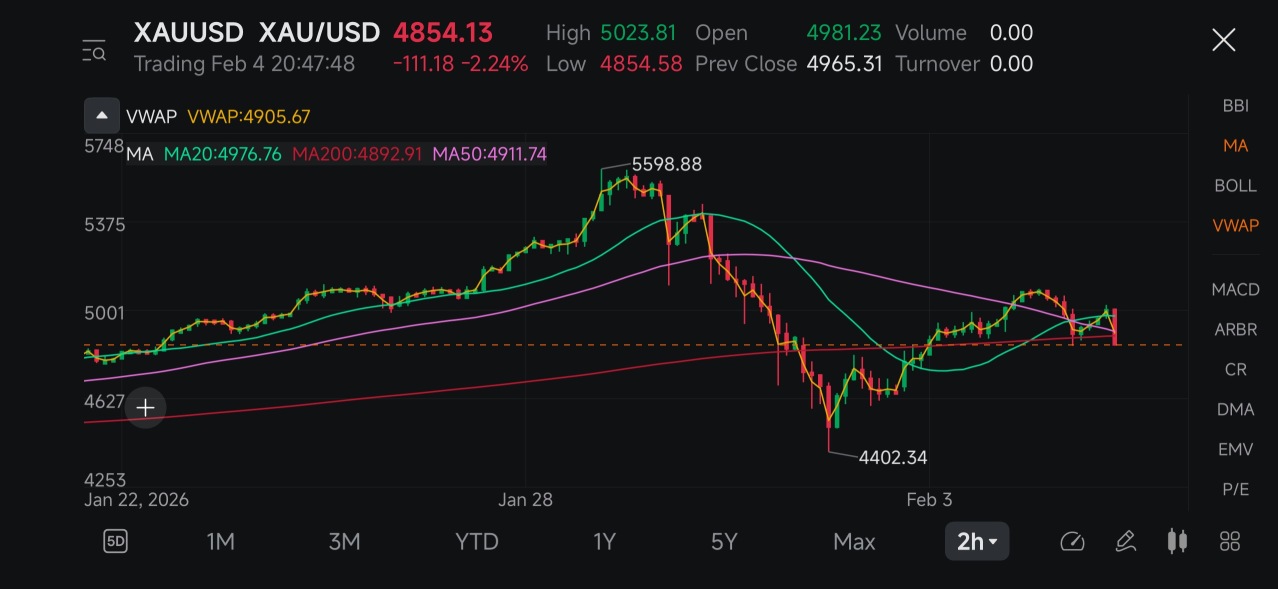The image size is (1278, 589).
Task: Collapse the VWAP indicator legend arrow
Action: [x=101, y=116]
